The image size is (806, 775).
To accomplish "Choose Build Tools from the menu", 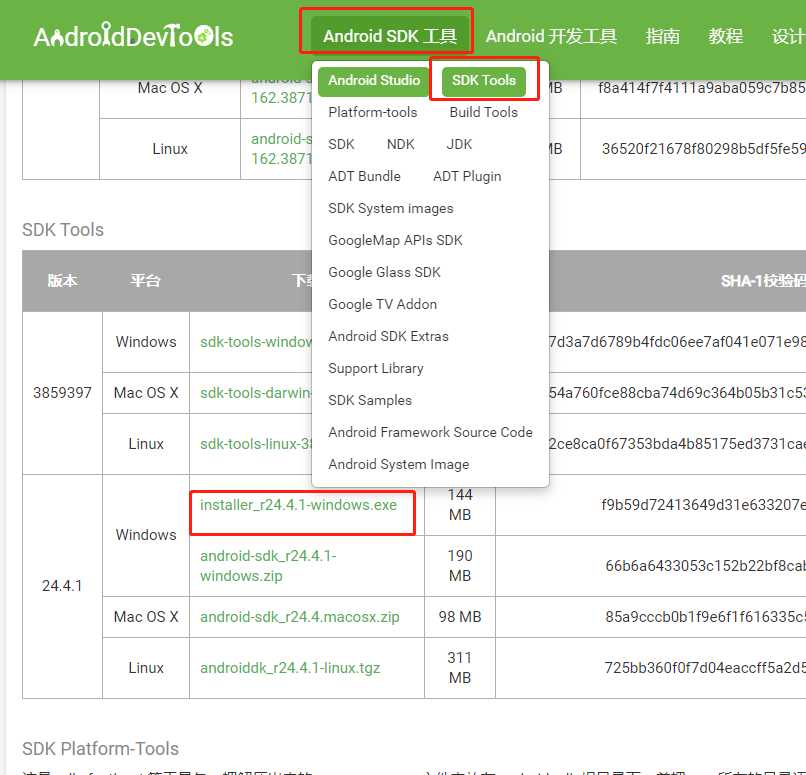I will tap(483, 113).
